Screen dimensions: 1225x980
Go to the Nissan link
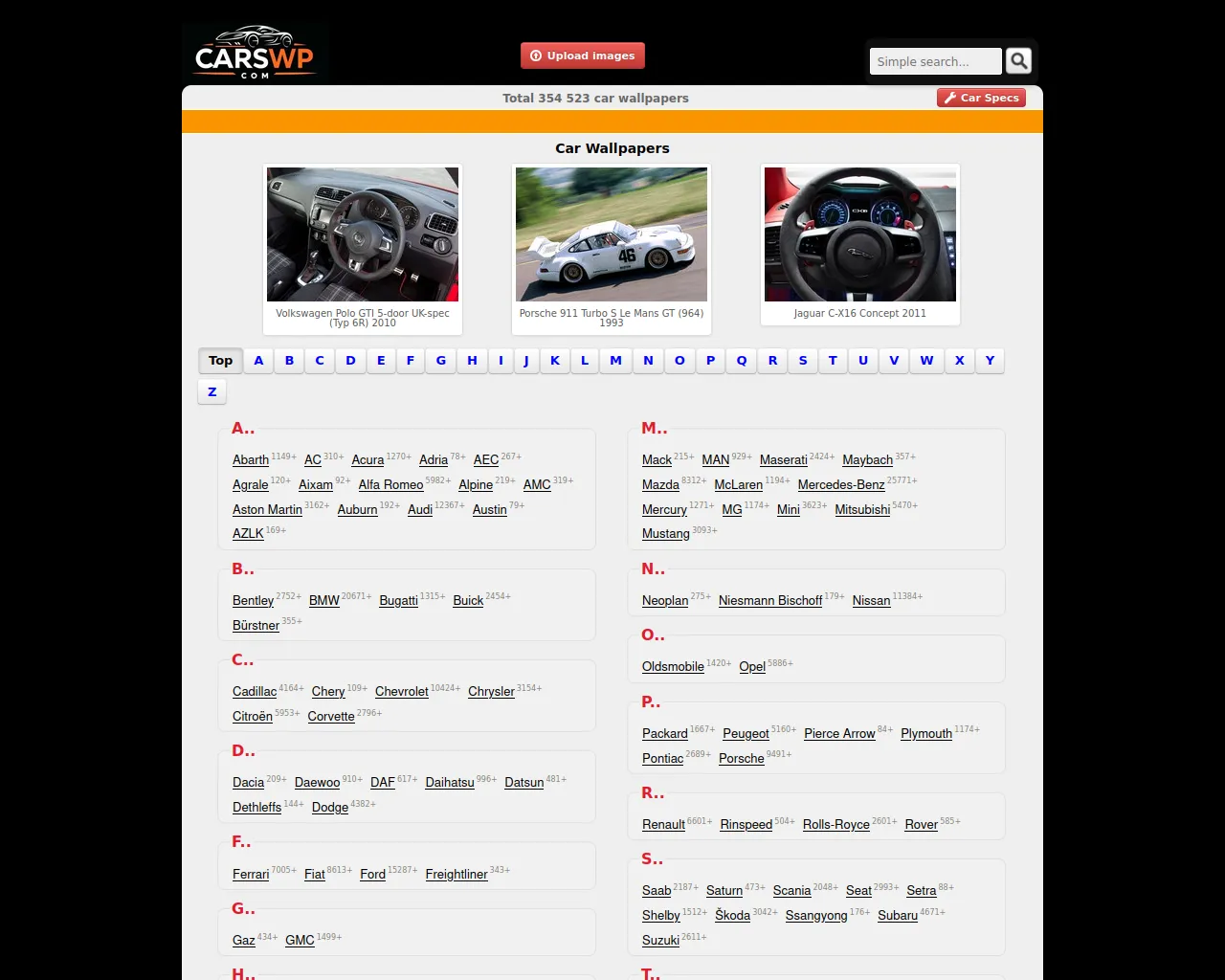pos(871,601)
